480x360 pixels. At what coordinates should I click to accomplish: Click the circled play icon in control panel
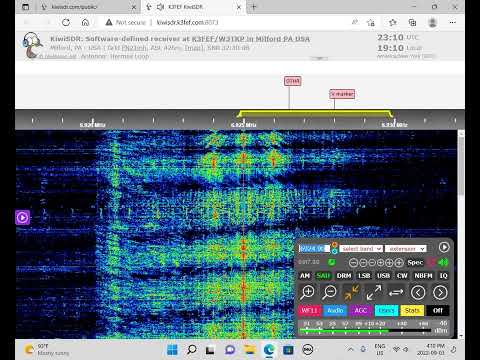(x=444, y=247)
